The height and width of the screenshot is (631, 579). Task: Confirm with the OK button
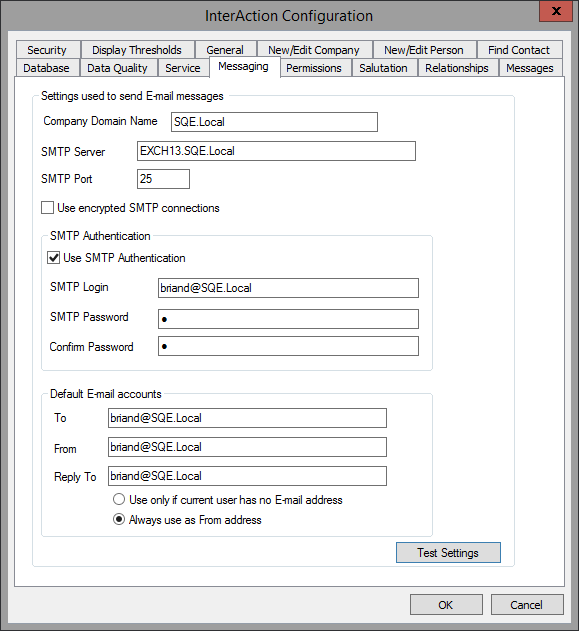446,605
